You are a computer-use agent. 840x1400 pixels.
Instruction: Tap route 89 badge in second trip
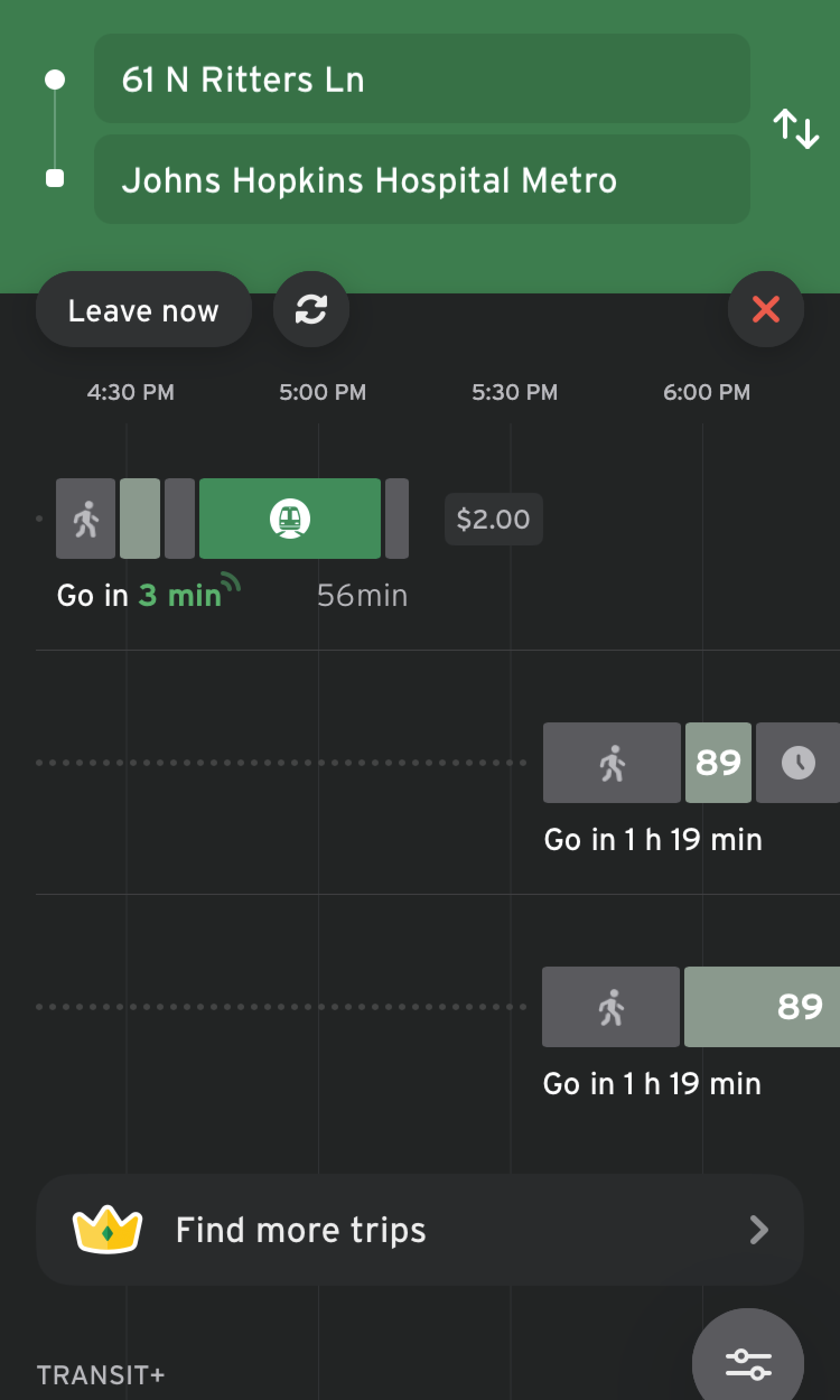tap(718, 762)
